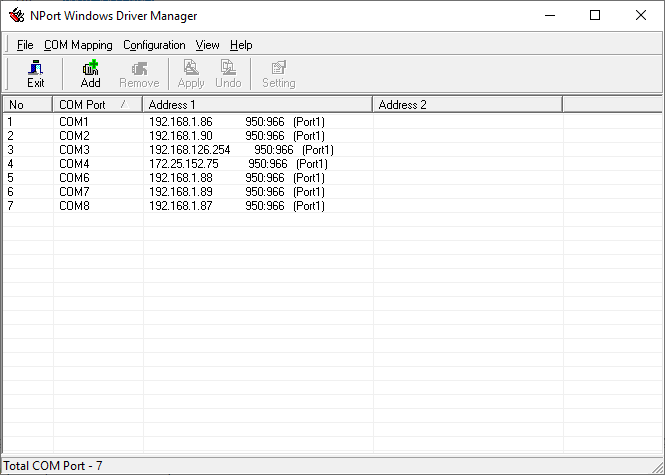Sort by the Address 1 column header
The height and width of the screenshot is (475, 665).
pos(258,105)
